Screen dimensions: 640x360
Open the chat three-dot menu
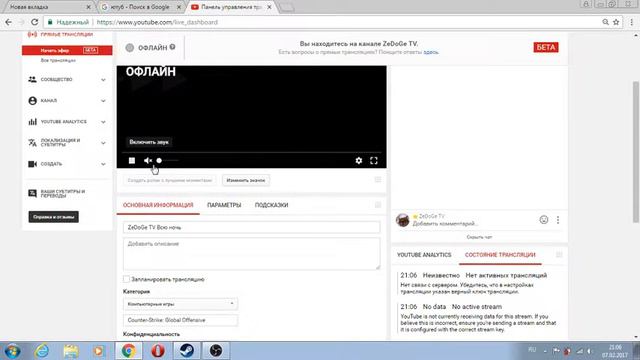558,220
